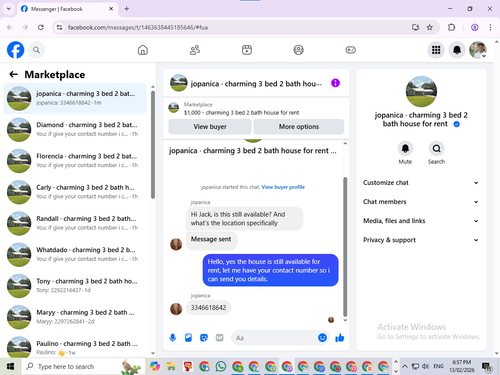Open the account profile picture menu

coord(478,50)
